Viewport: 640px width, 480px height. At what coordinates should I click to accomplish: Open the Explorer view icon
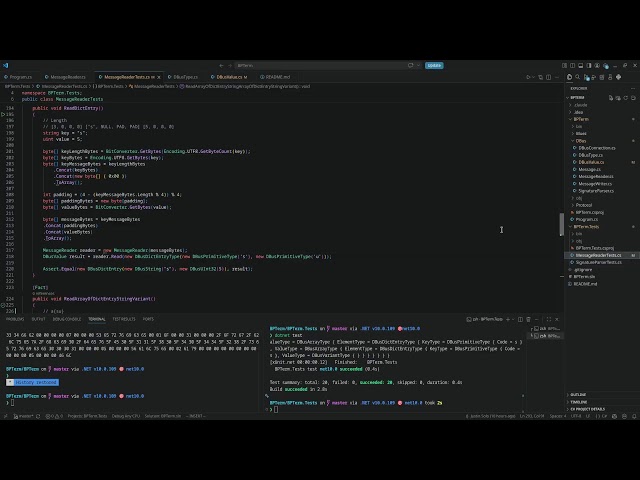pos(569,77)
